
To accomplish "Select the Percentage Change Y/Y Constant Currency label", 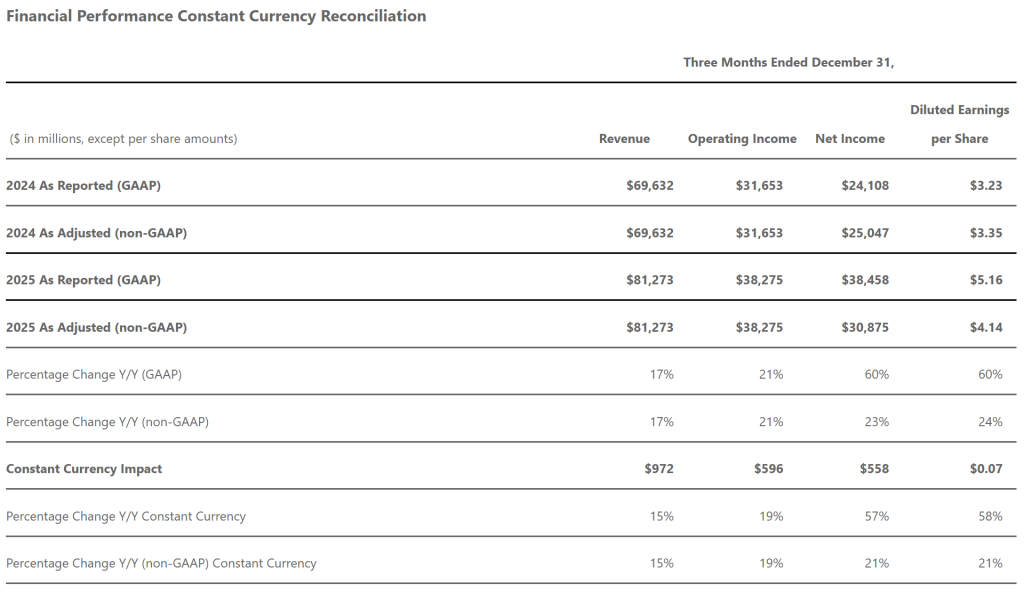I will click(x=126, y=516).
